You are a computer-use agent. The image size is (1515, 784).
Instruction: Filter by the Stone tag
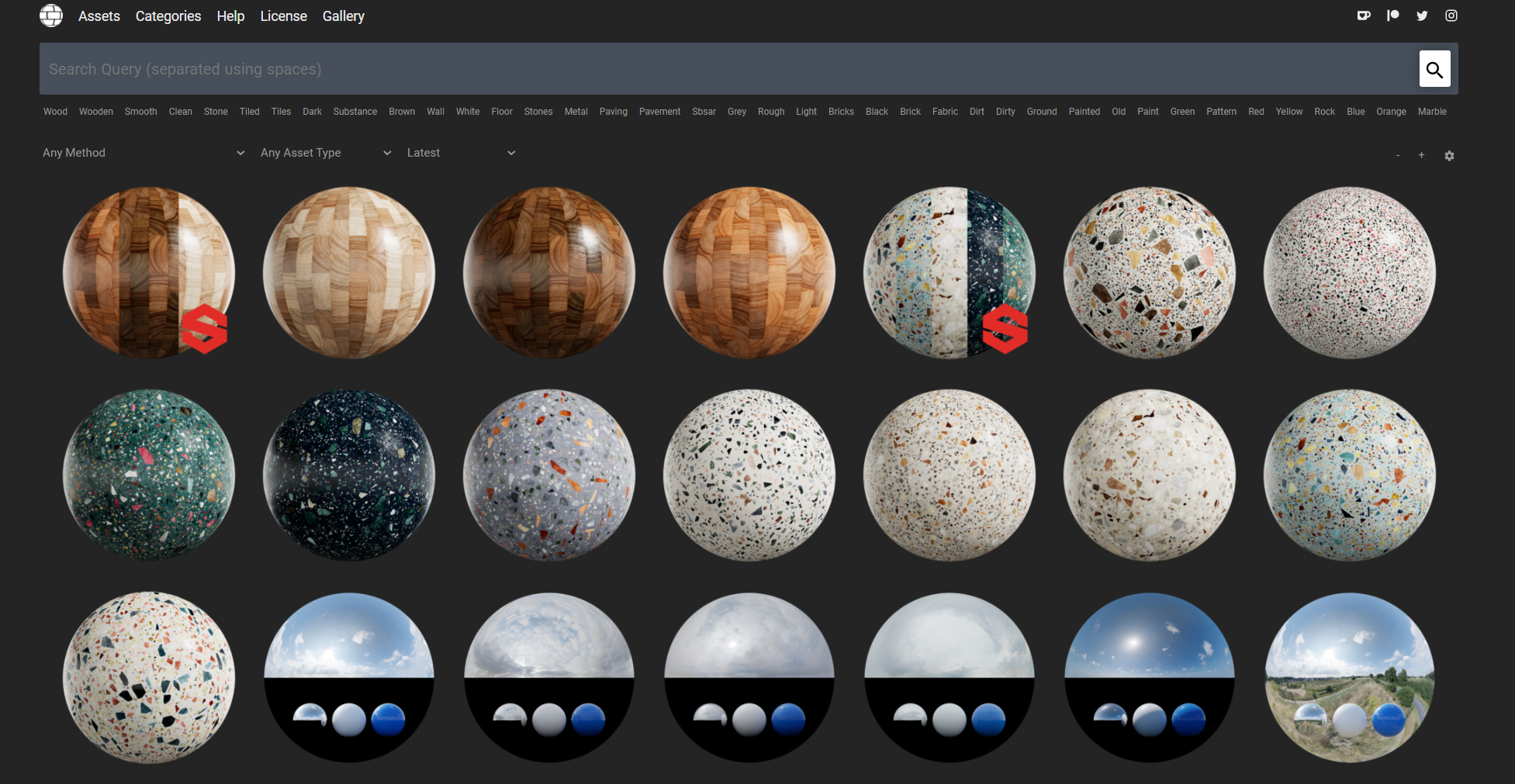(x=216, y=112)
